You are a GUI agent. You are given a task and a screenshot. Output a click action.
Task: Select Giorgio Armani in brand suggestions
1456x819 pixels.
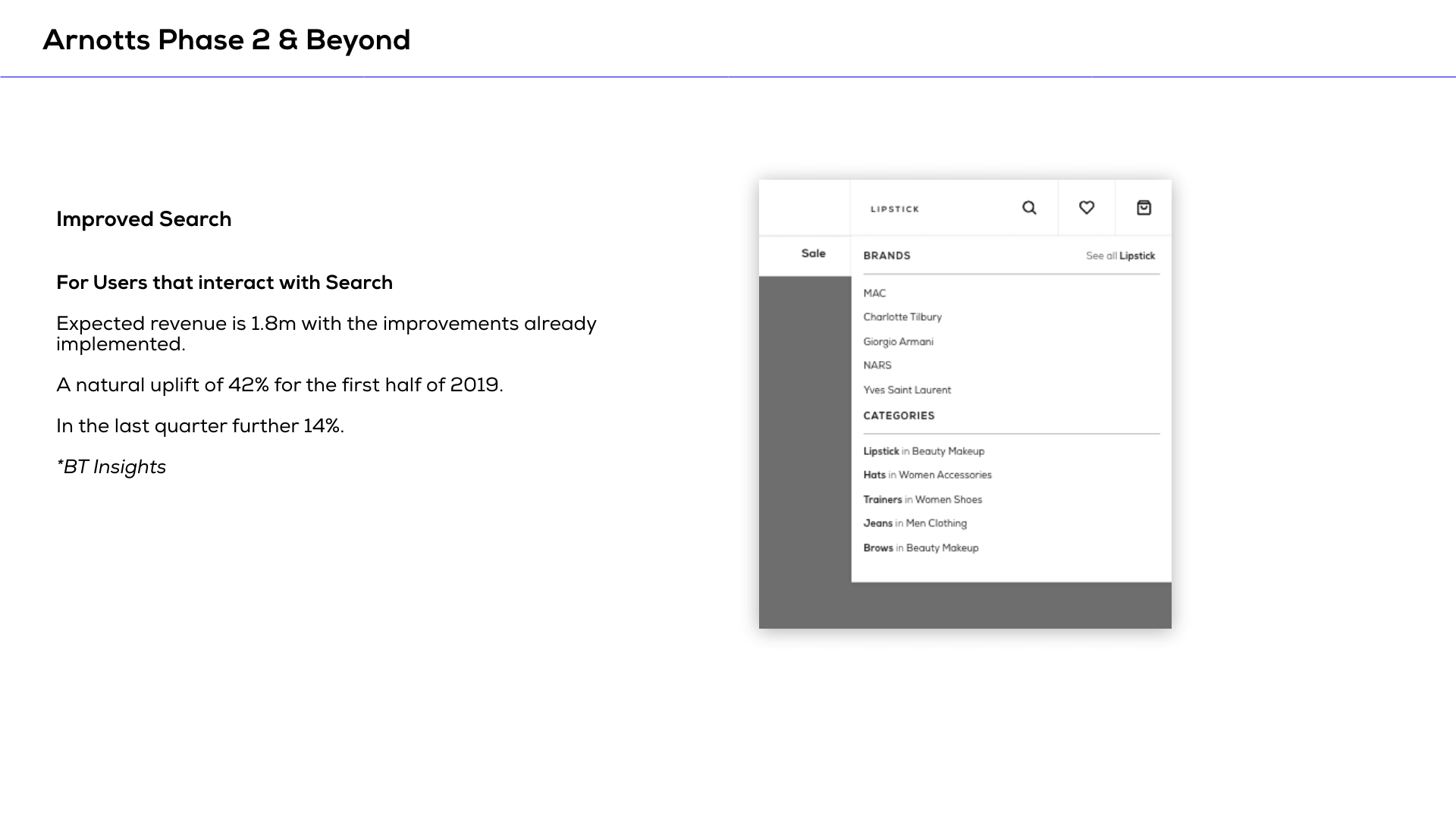[x=899, y=341]
